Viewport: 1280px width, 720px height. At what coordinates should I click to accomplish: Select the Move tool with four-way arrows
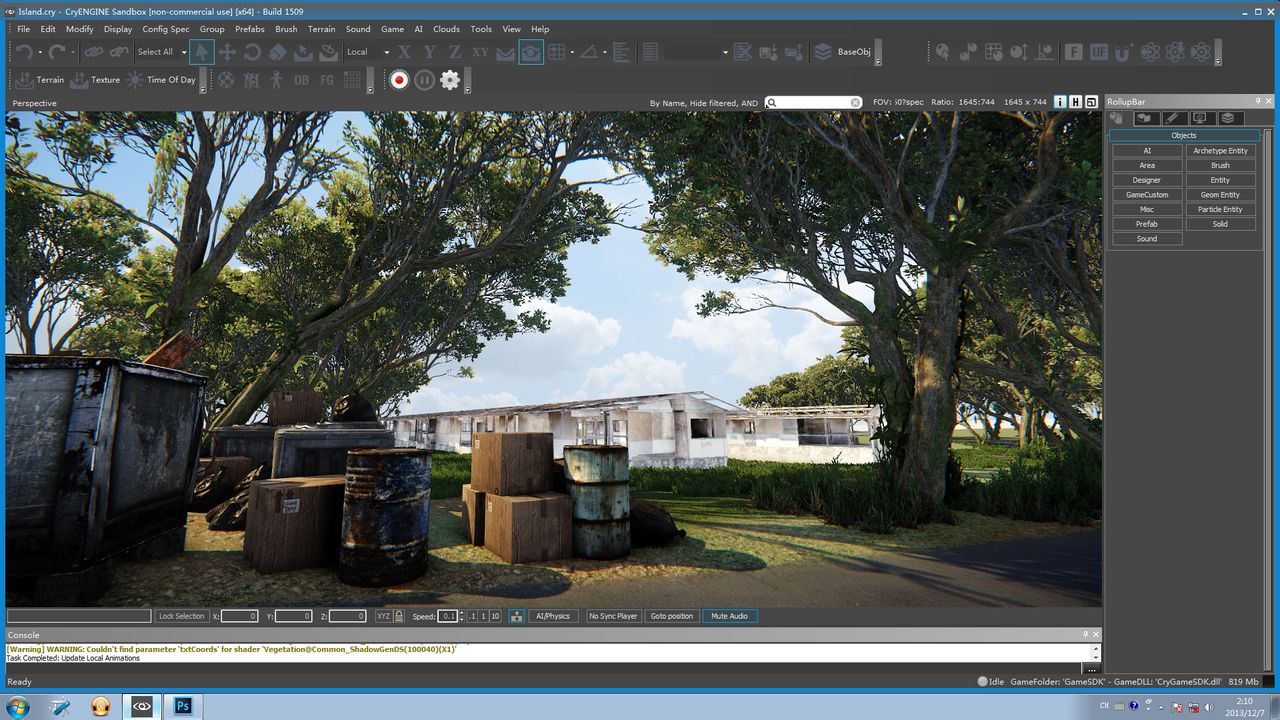(227, 52)
